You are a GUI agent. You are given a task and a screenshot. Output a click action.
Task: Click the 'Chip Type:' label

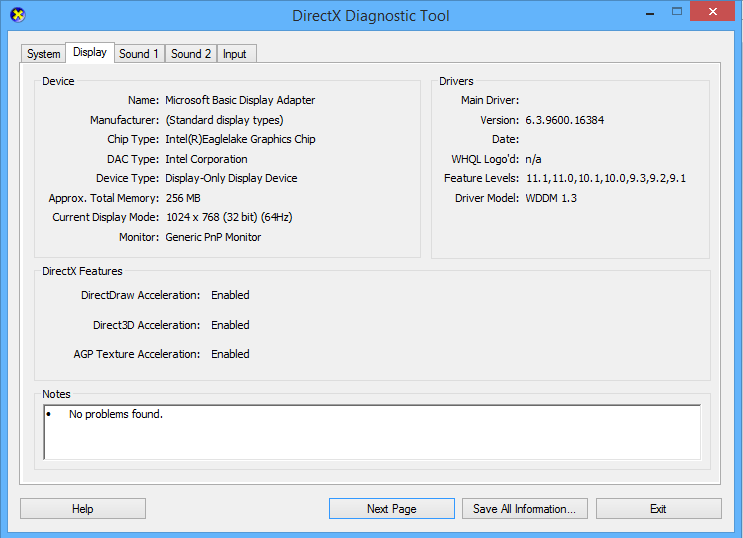tap(133, 139)
